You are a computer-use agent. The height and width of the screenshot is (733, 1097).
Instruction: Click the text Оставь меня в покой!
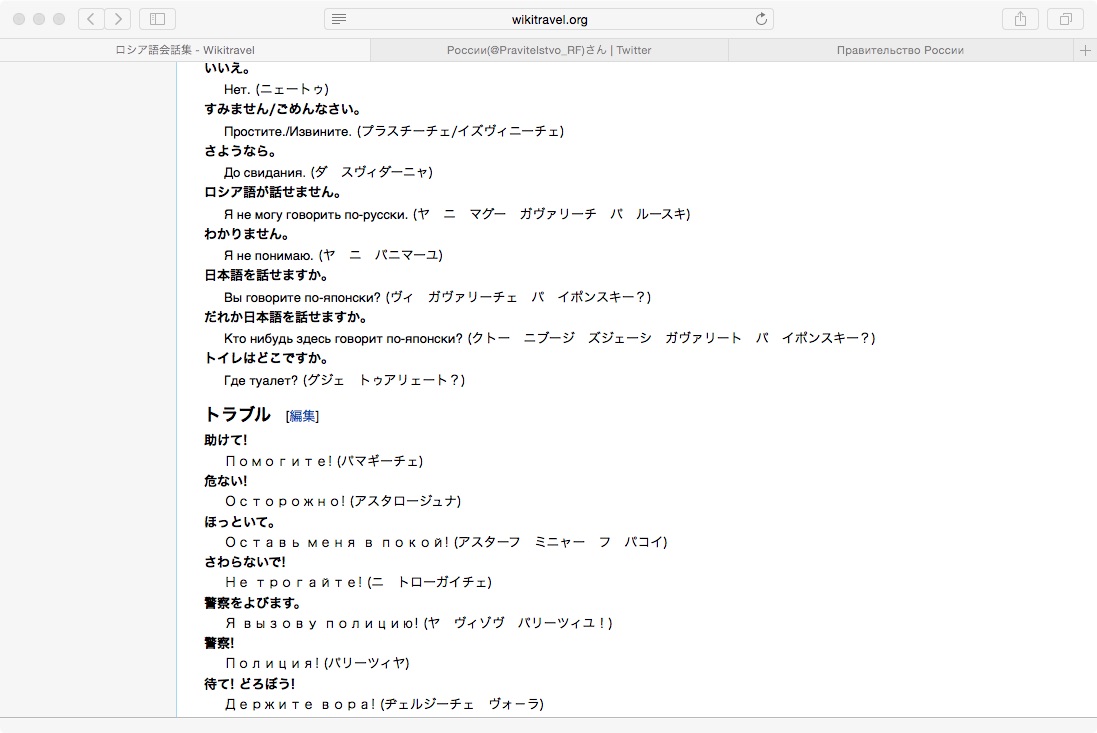337,542
